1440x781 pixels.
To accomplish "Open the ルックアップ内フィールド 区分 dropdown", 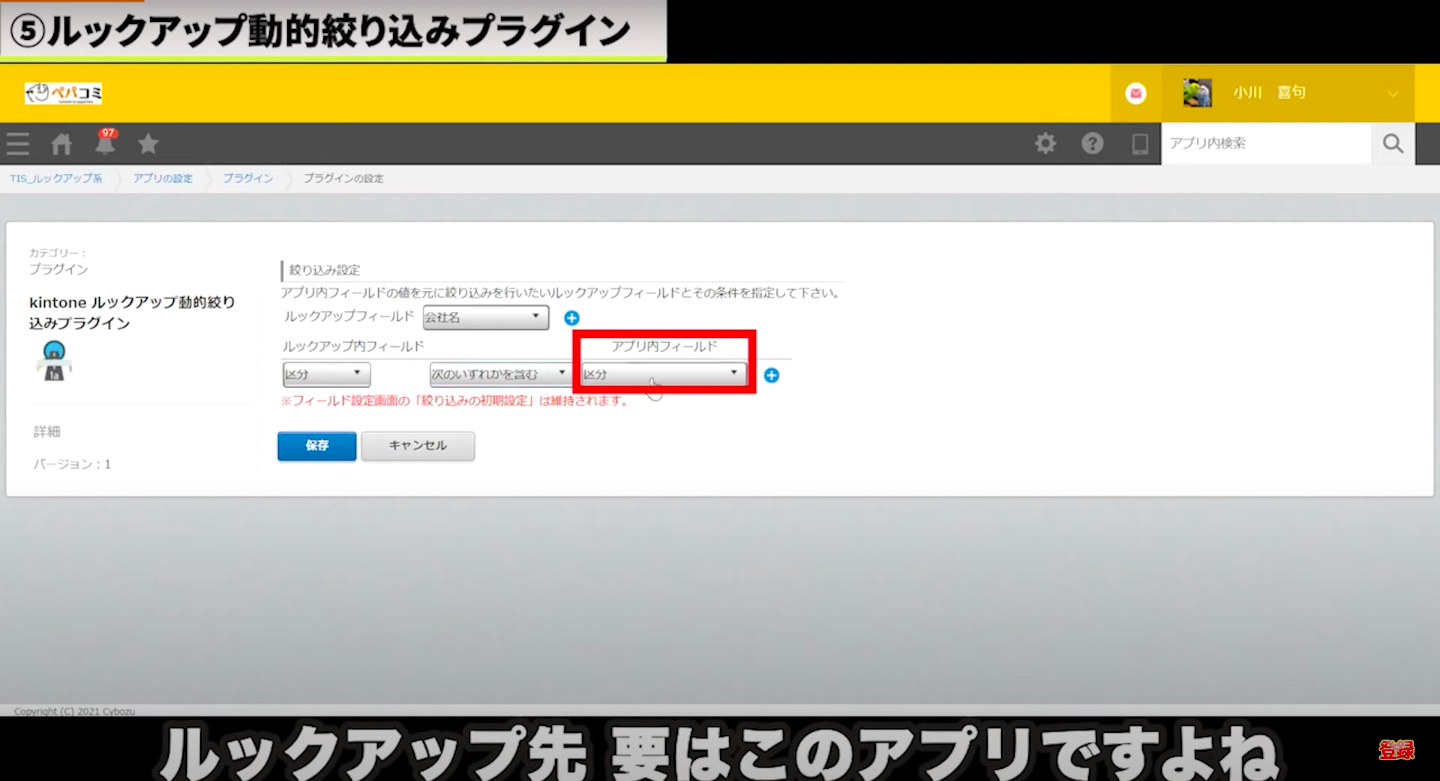I will [x=327, y=375].
